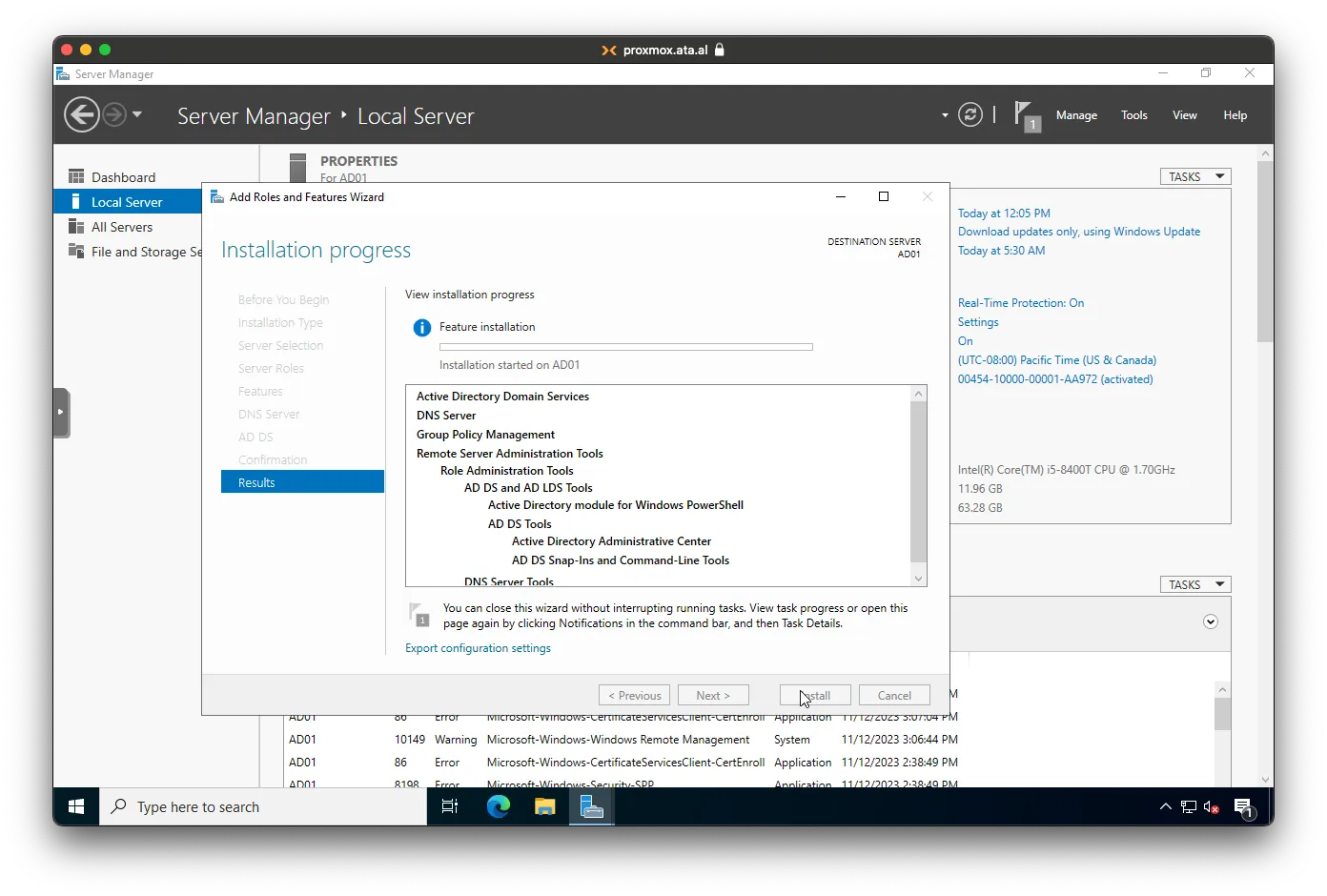Open File Explorer from the taskbar
Image resolution: width=1327 pixels, height=896 pixels.
[544, 806]
